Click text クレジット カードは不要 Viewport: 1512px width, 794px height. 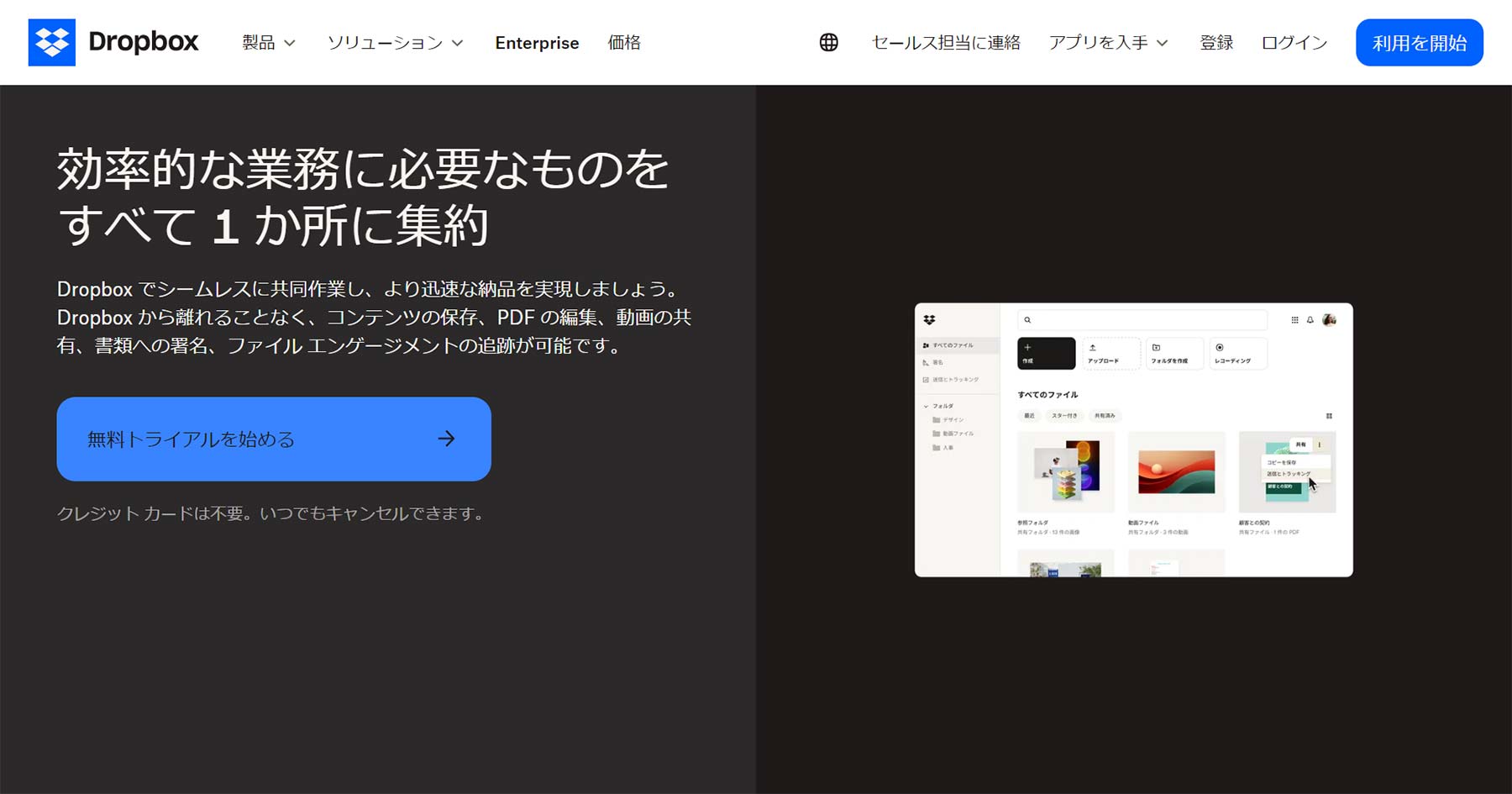pyautogui.click(x=151, y=513)
